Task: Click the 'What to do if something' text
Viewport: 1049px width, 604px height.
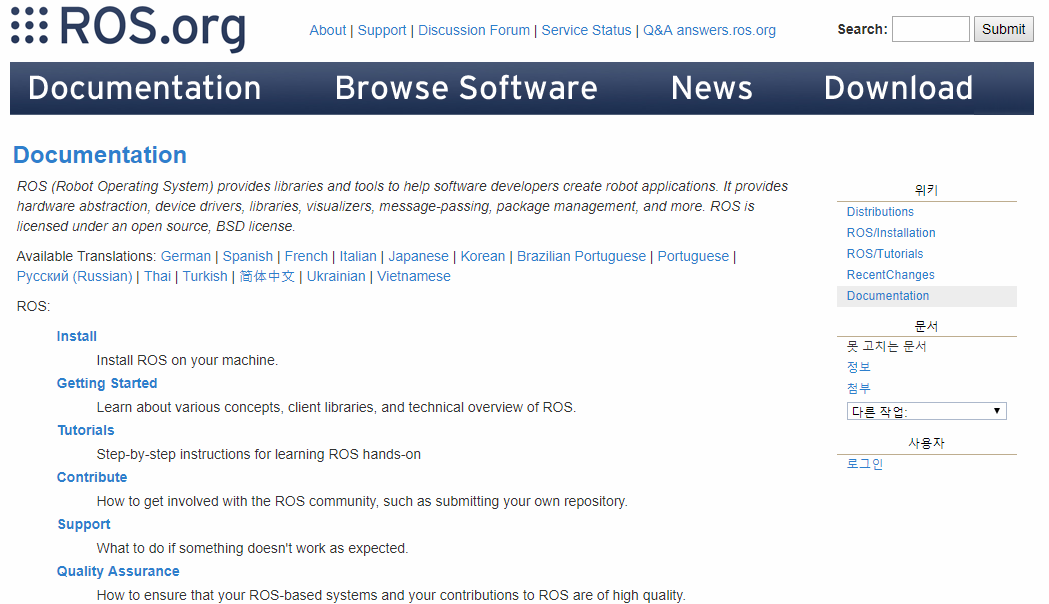Action: coord(252,548)
